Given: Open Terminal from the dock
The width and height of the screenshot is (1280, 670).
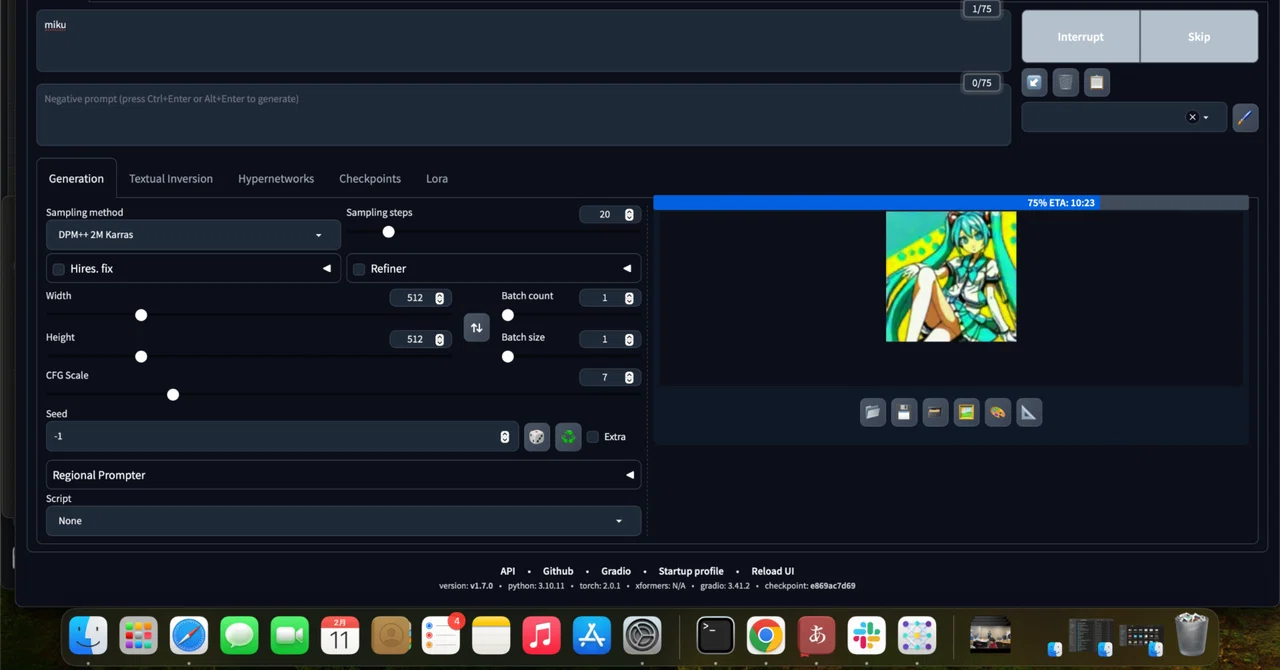Looking at the screenshot, I should point(715,635).
